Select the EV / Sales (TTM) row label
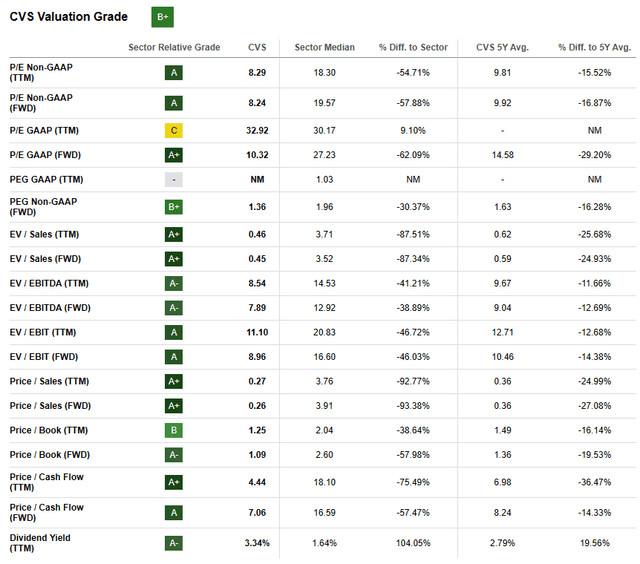The height and width of the screenshot is (564, 640). tap(44, 235)
